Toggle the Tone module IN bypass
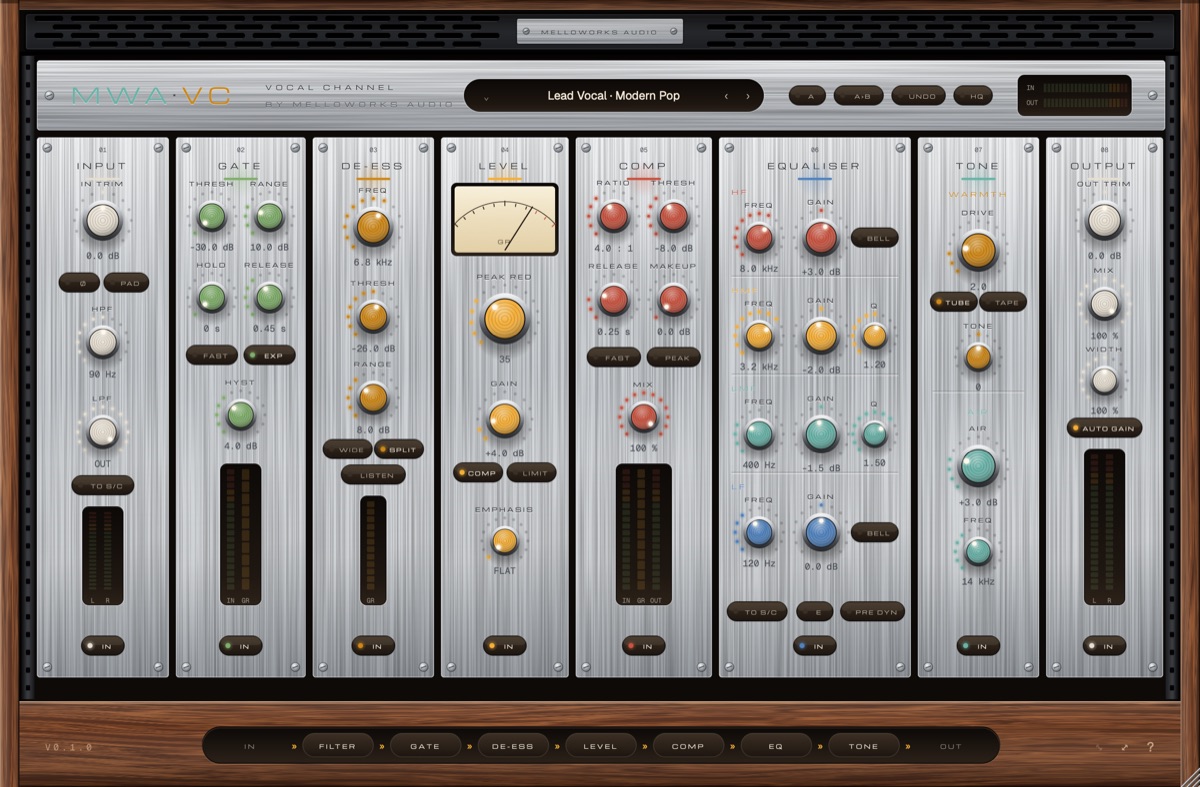 (978, 647)
